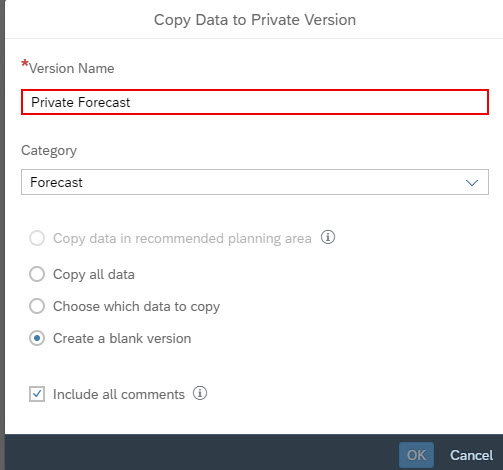503x470 pixels.
Task: Confirm the dialog with OK button
Action: 416,455
